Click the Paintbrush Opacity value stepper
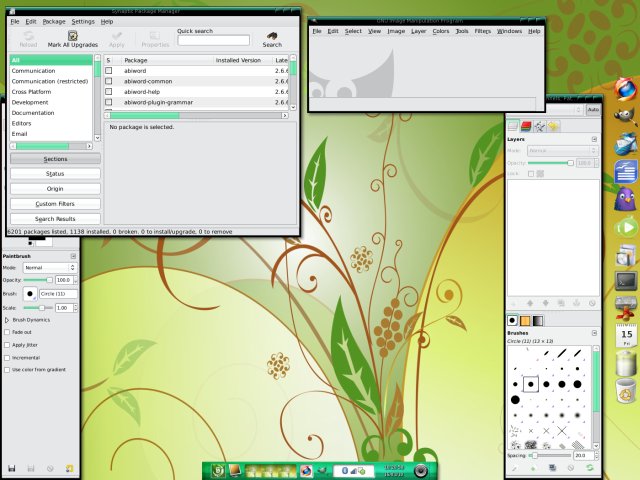This screenshot has height=480, width=640. 76,280
